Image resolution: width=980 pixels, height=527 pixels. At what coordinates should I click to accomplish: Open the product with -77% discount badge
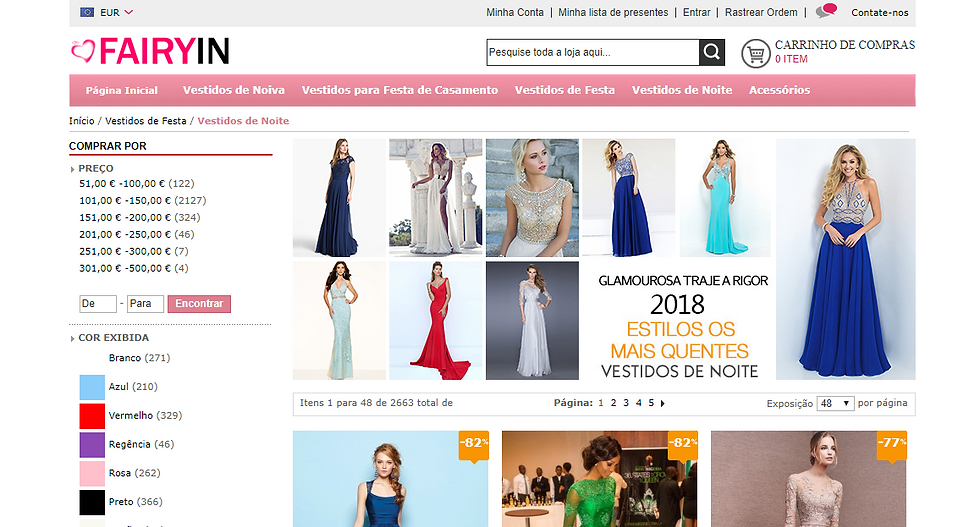809,479
